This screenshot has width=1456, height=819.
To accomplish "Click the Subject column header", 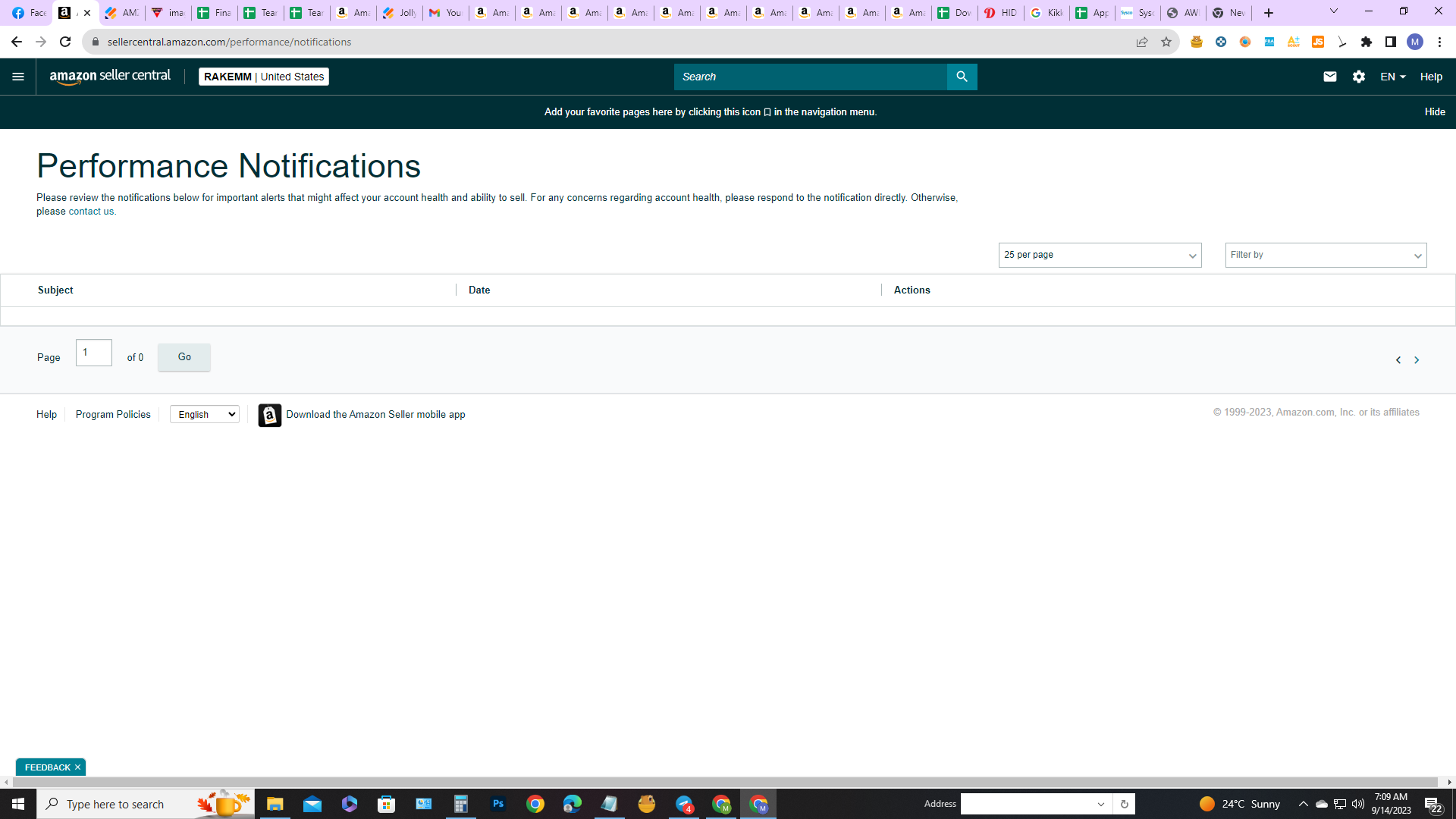I will [x=55, y=290].
